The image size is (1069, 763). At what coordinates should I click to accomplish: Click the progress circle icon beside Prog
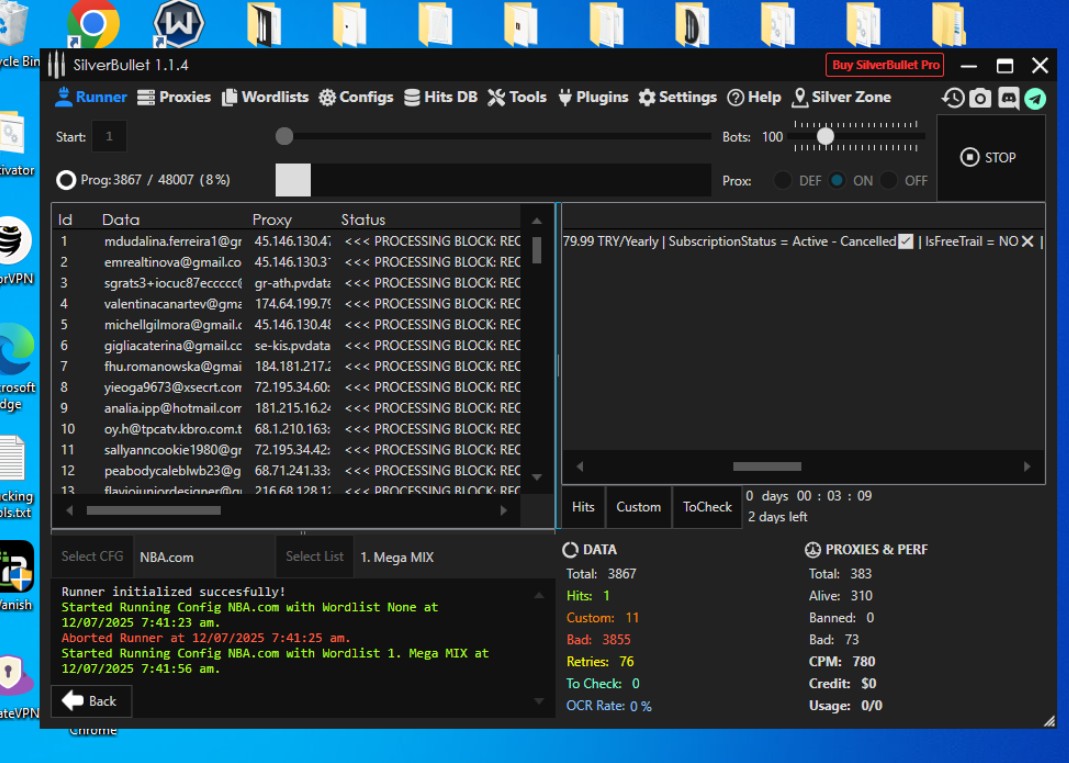(x=66, y=180)
